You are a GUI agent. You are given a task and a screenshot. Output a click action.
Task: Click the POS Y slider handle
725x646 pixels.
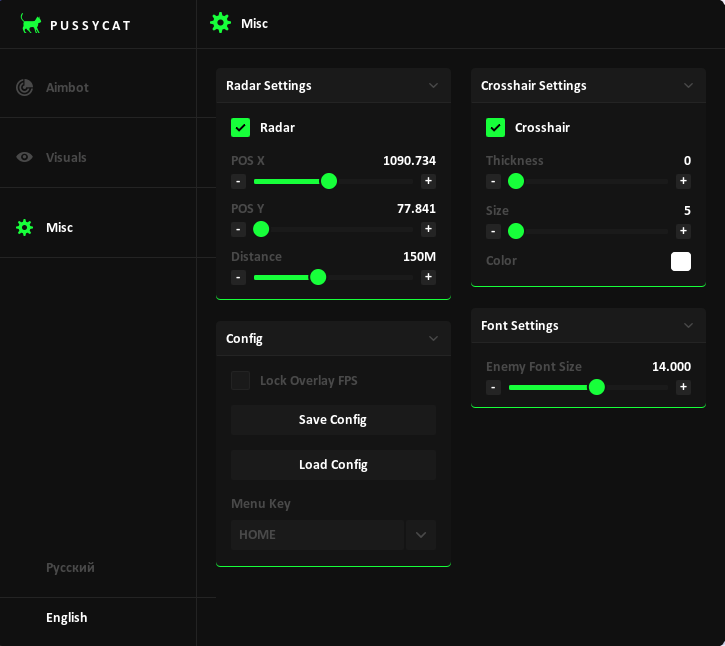[x=261, y=229]
